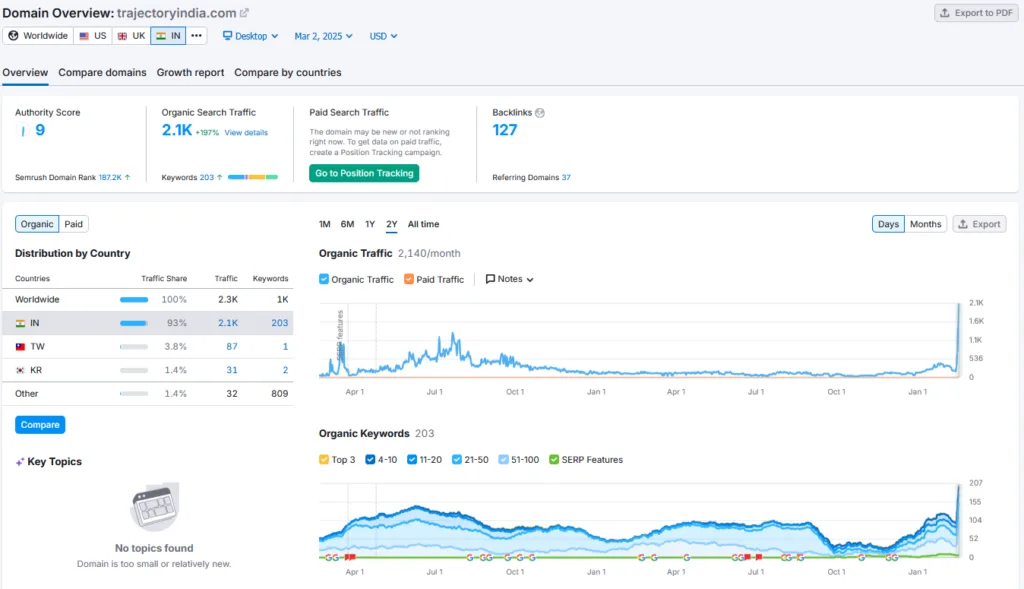
Task: Click IN keywords value 203
Action: 280,323
